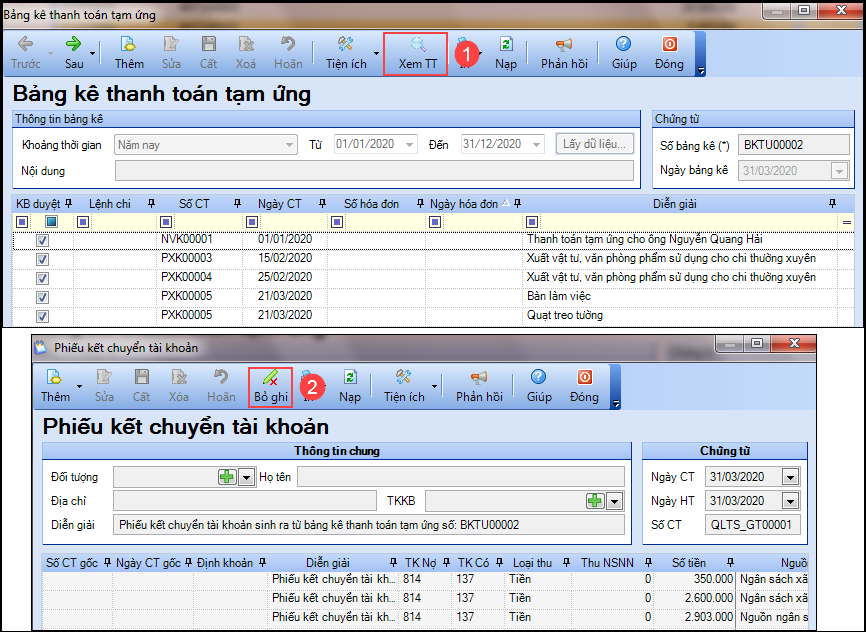The image size is (866, 632).
Task: Click Đóng in Phiếu kết chuyển toolbar
Action: tap(584, 386)
